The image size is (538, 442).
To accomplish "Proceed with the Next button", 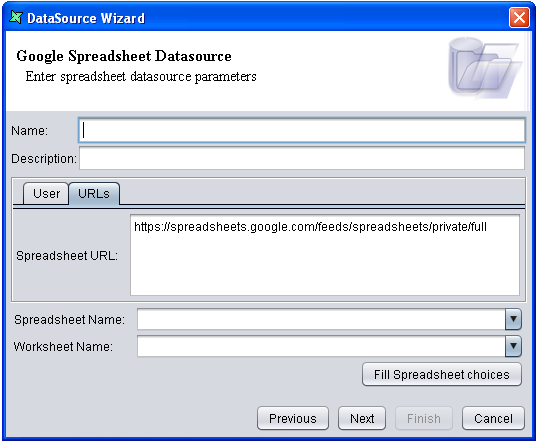I will click(362, 418).
